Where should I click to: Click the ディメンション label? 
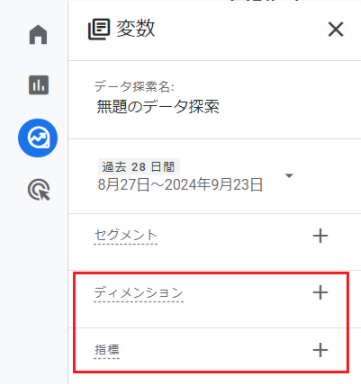[139, 293]
